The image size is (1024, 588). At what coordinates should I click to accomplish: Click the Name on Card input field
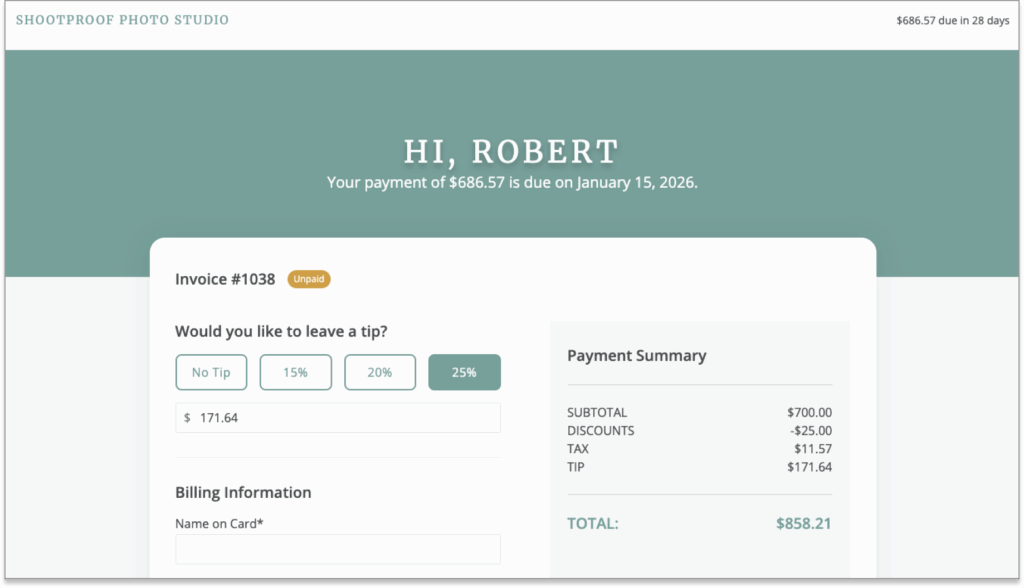(x=337, y=549)
